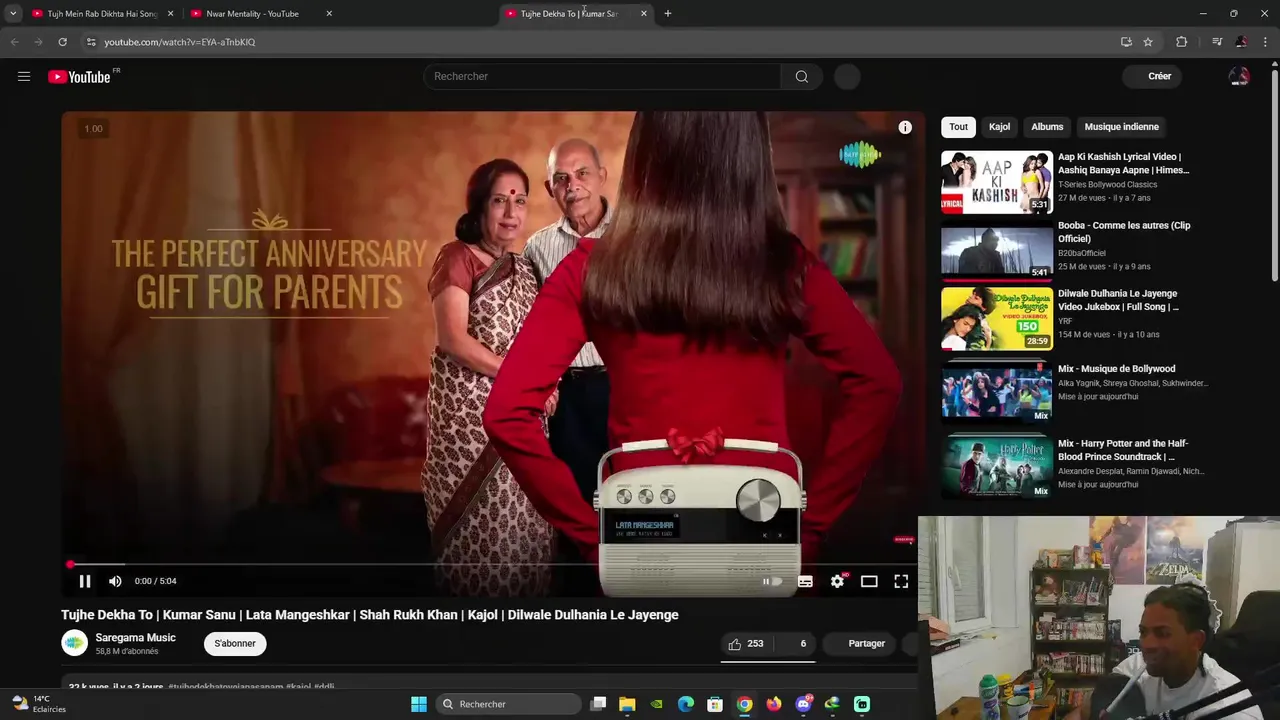Screen dimensions: 1280x720
Task: Enter full screen mode
Action: tap(901, 581)
